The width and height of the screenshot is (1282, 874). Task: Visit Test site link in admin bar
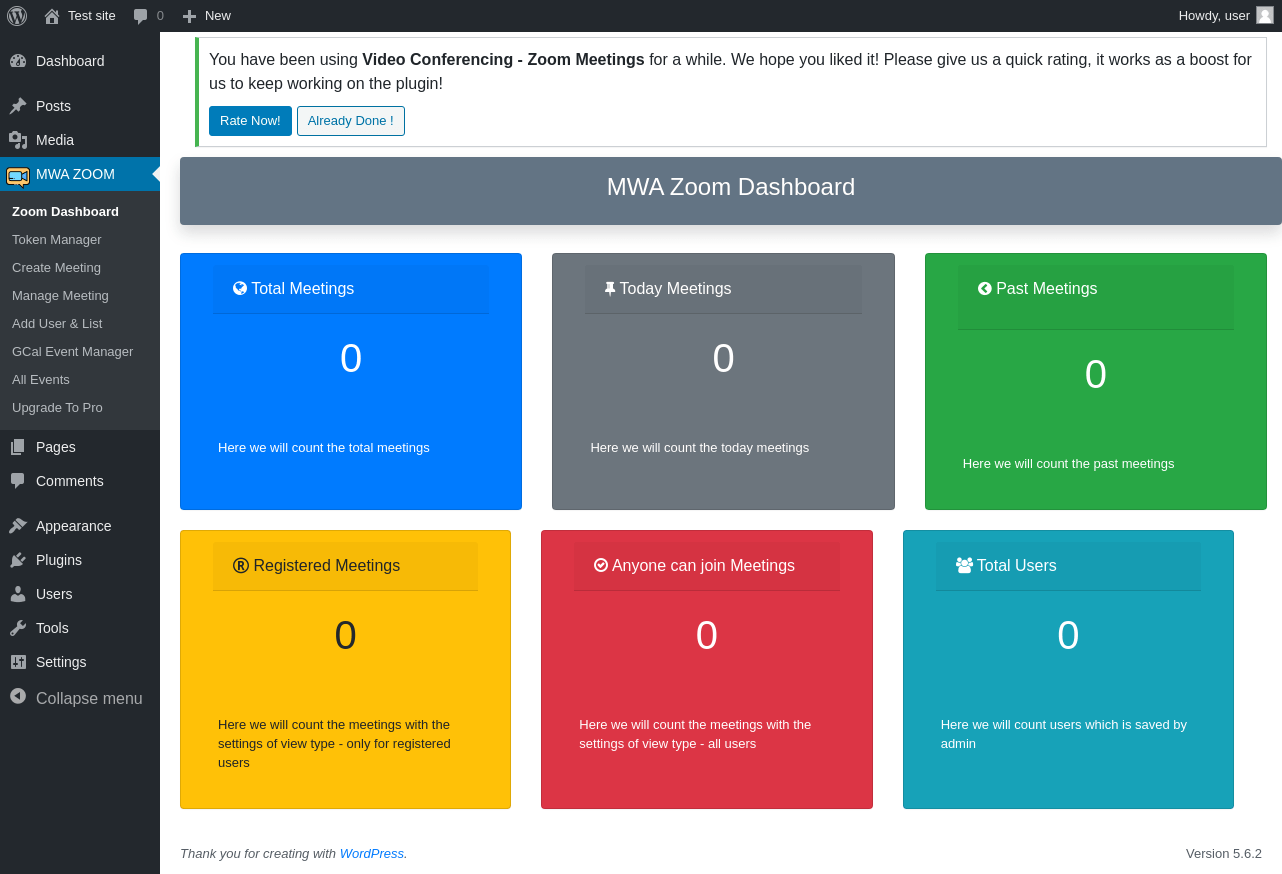pos(92,15)
